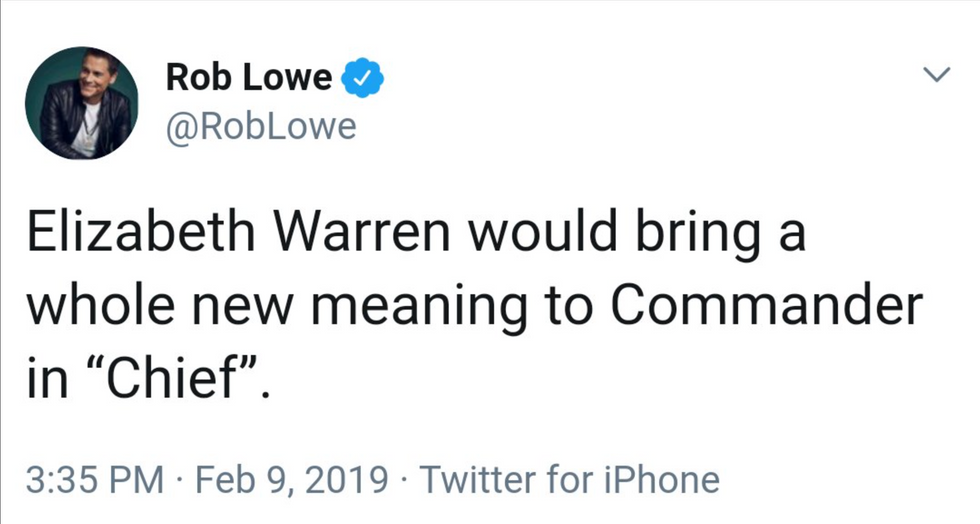This screenshot has height=524, width=980.
Task: Open the Rob Lowe display name
Action: 249,78
